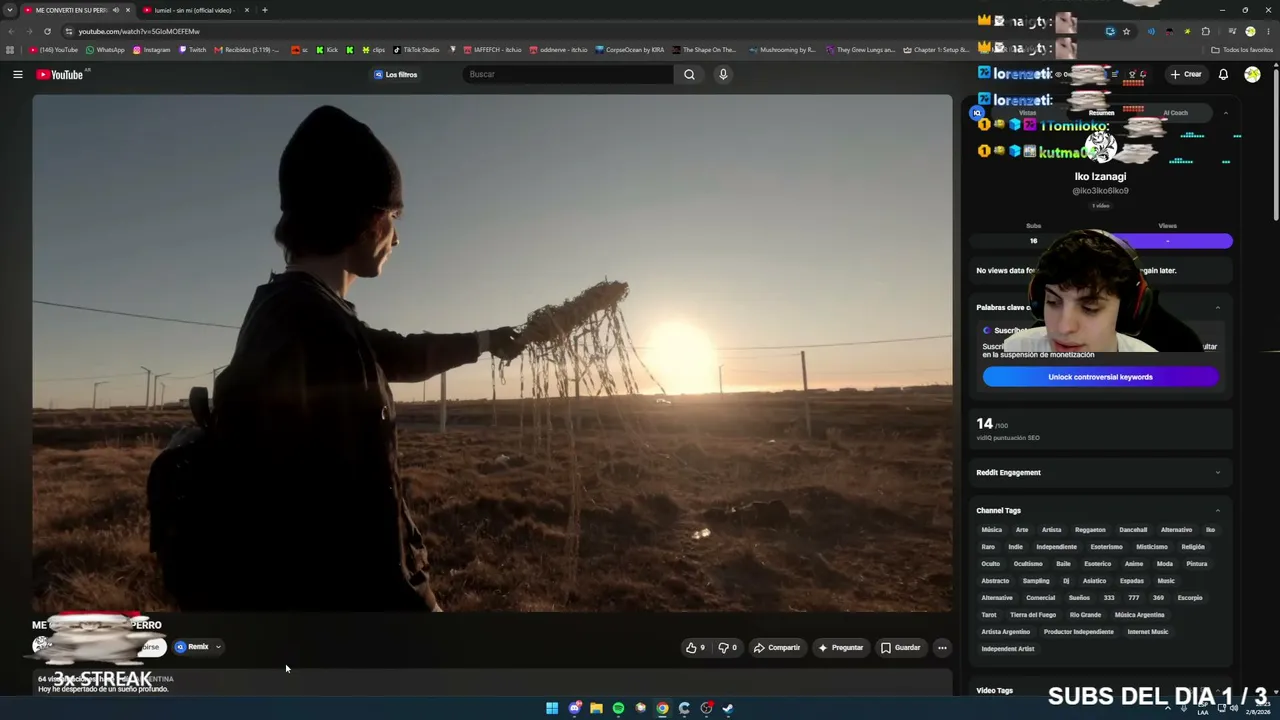Open the Twitch bookmark
This screenshot has height=720, width=1280.
(x=192, y=50)
